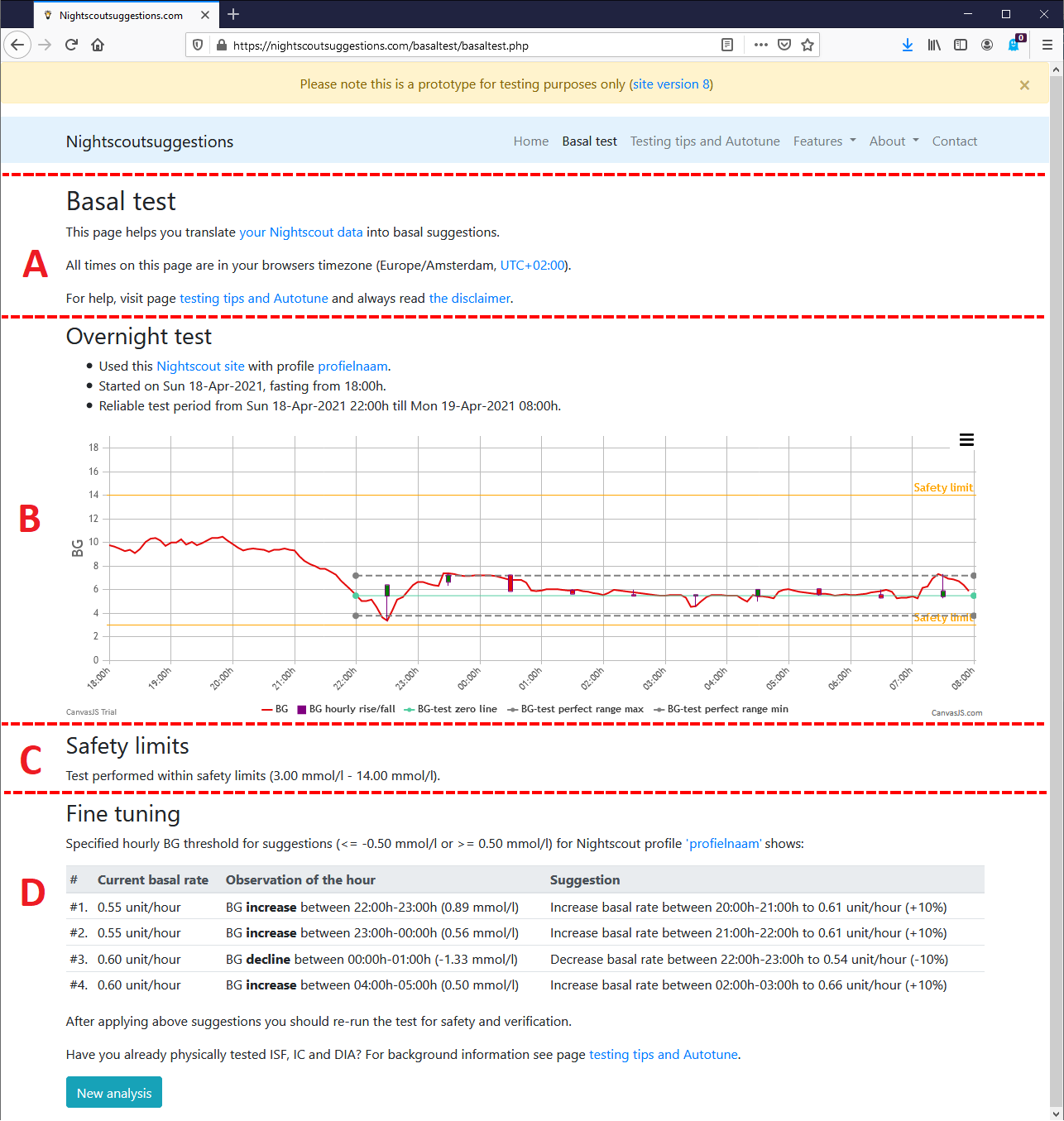This screenshot has width=1064, height=1121.
Task: Toggle BG-test perfect range max legend item
Action: tap(575, 709)
